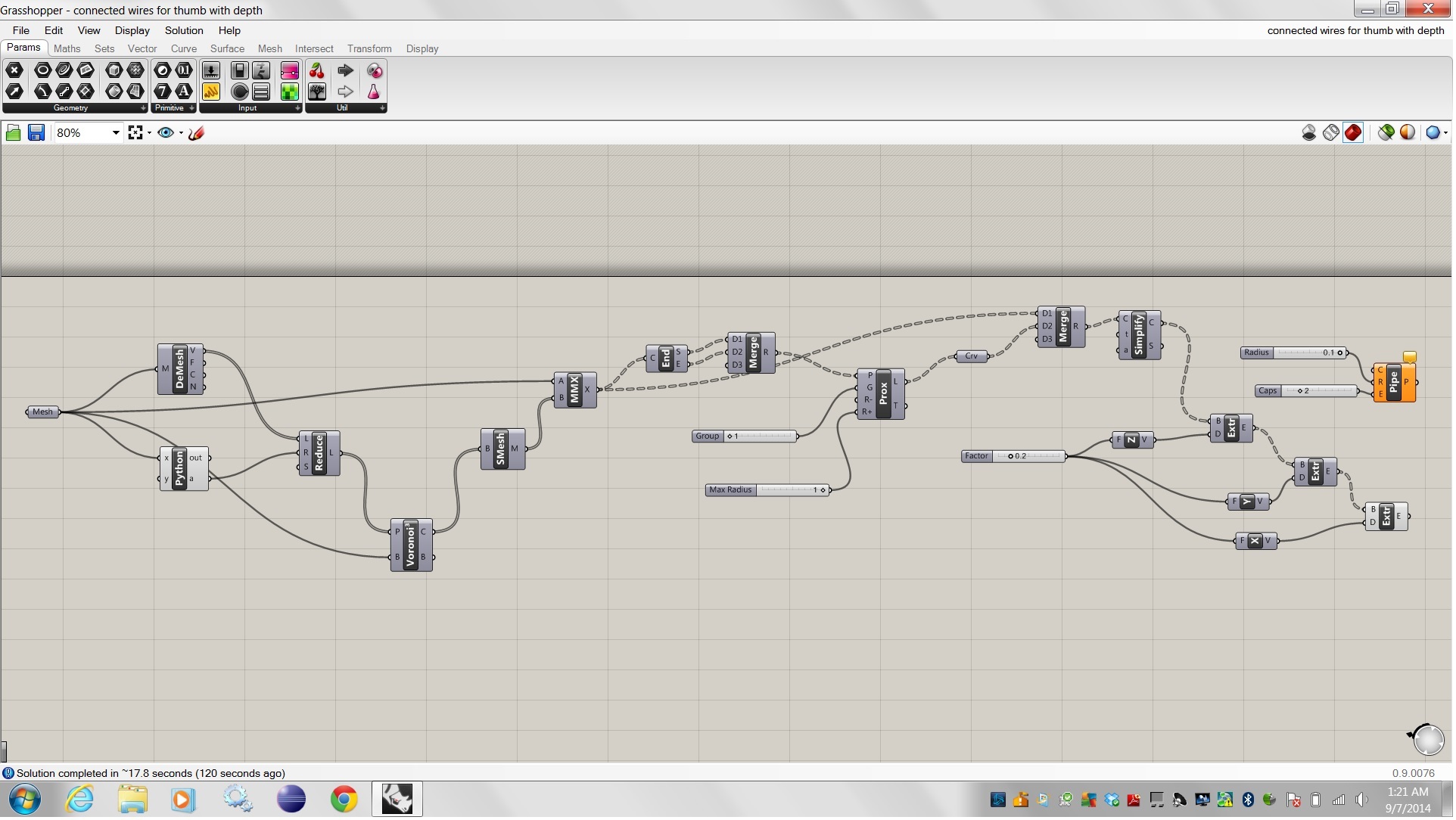This screenshot has height=820, width=1456.
Task: Open the Solution menu
Action: 184,30
